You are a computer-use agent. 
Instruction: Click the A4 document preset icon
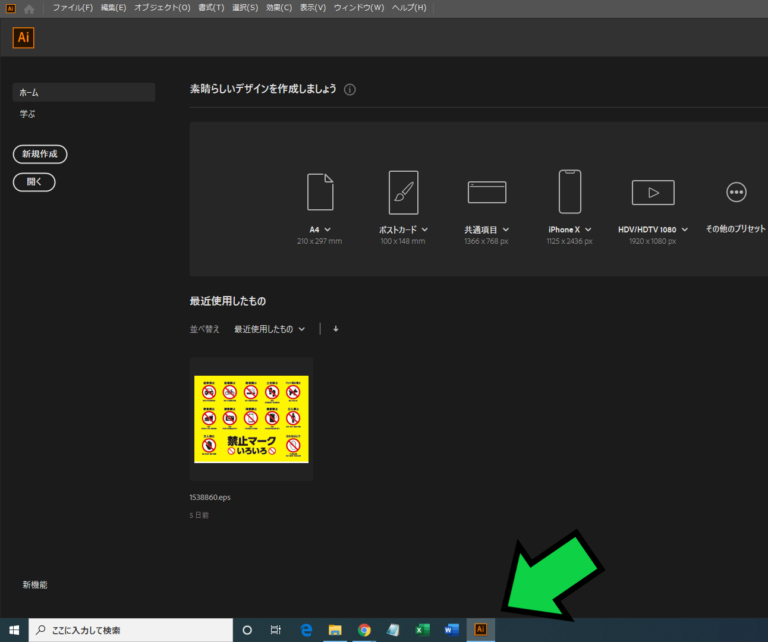tap(320, 192)
